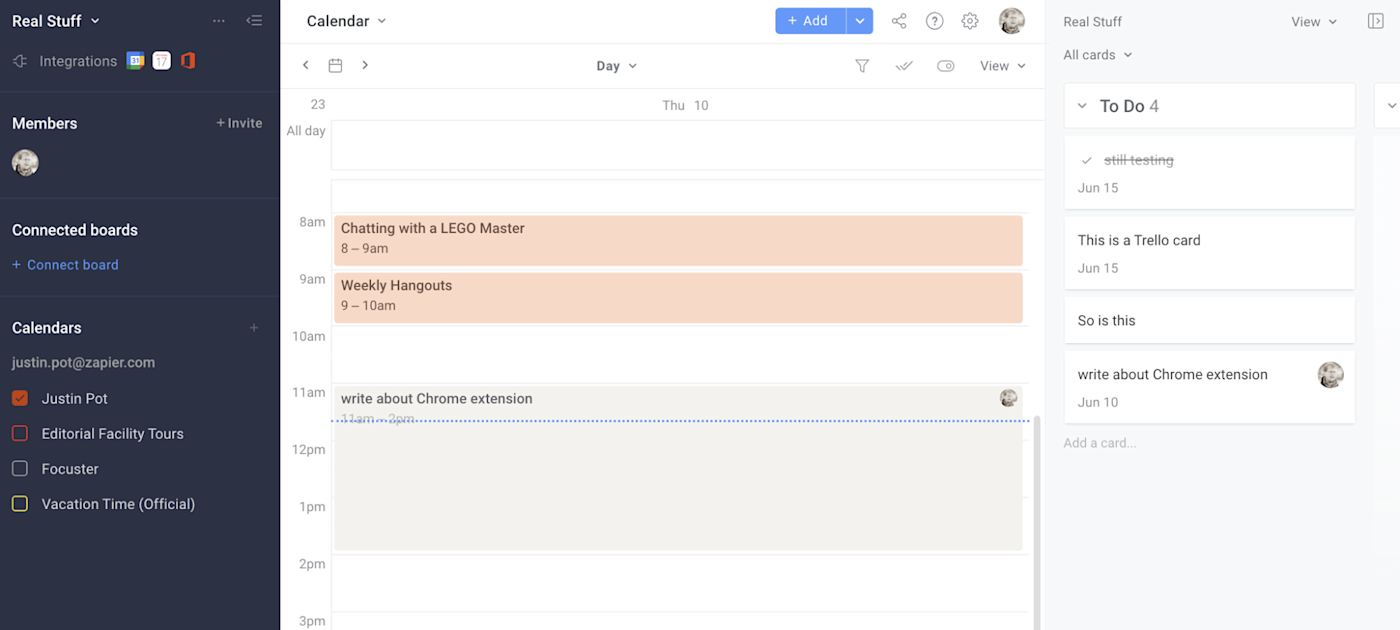
Task: Open the Weekly Hangouts event
Action: [678, 297]
